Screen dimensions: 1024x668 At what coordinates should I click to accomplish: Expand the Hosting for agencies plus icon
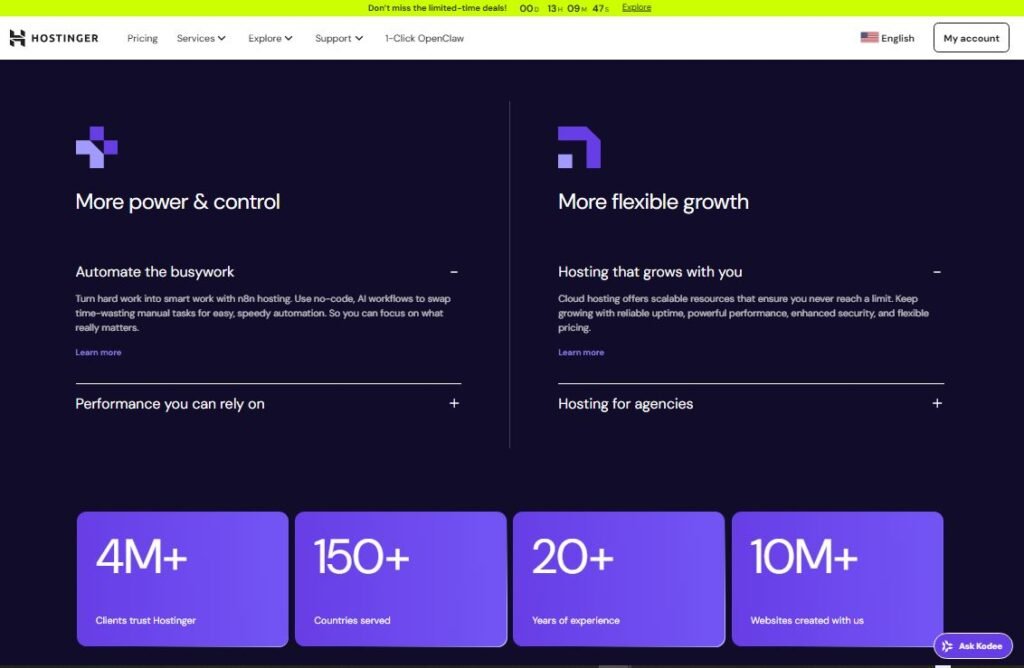point(937,404)
